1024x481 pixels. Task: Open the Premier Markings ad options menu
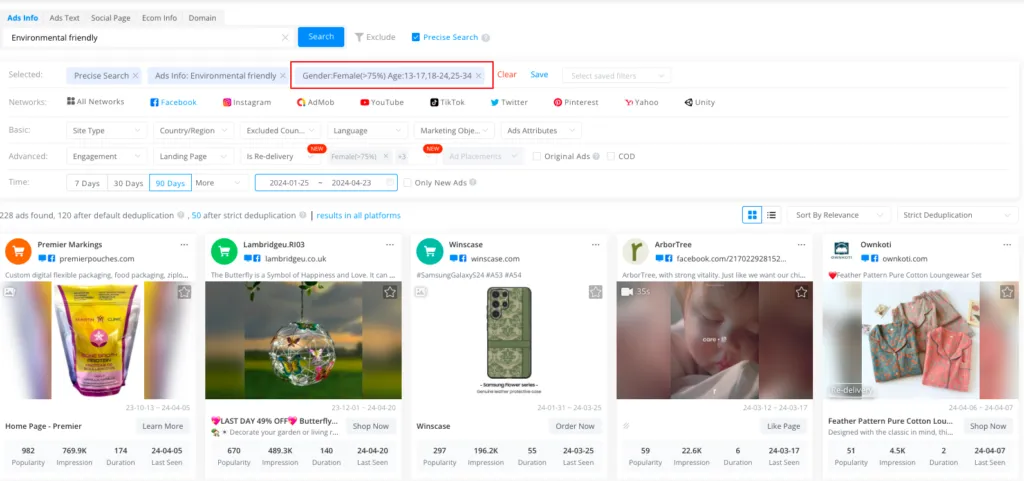tap(184, 244)
